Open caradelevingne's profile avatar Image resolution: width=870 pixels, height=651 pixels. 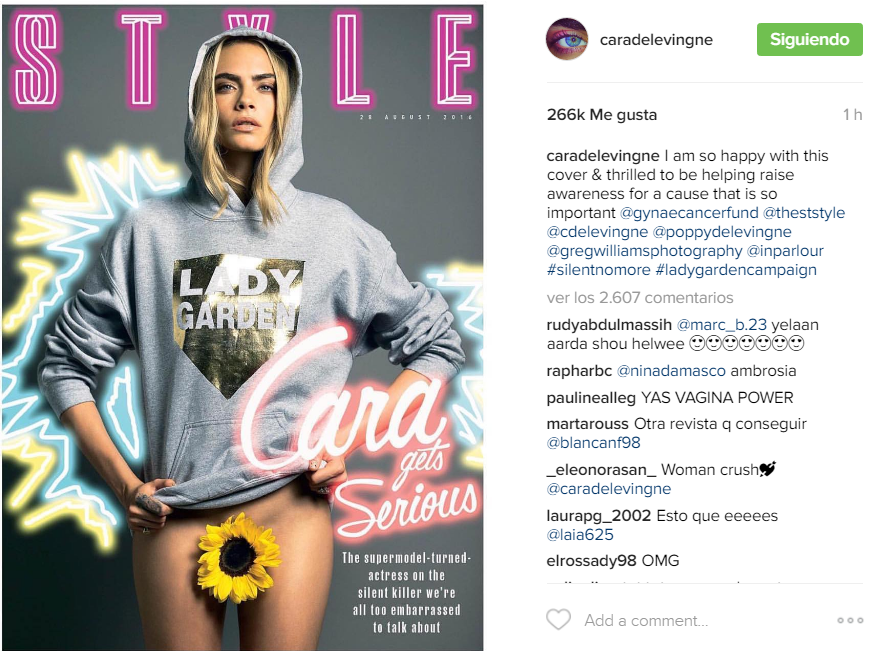click(566, 39)
